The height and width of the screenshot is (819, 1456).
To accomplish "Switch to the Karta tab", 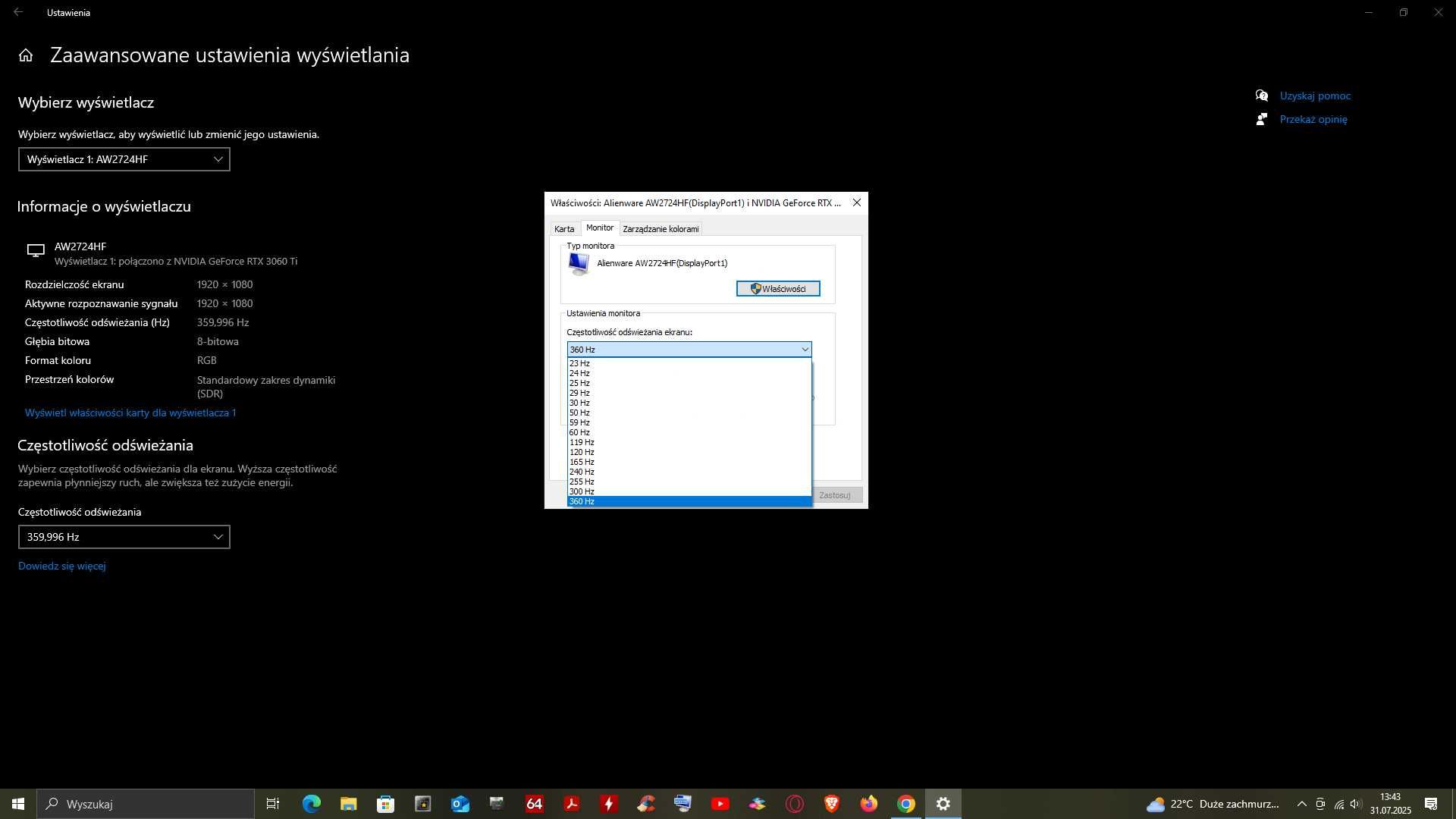I will [x=564, y=229].
